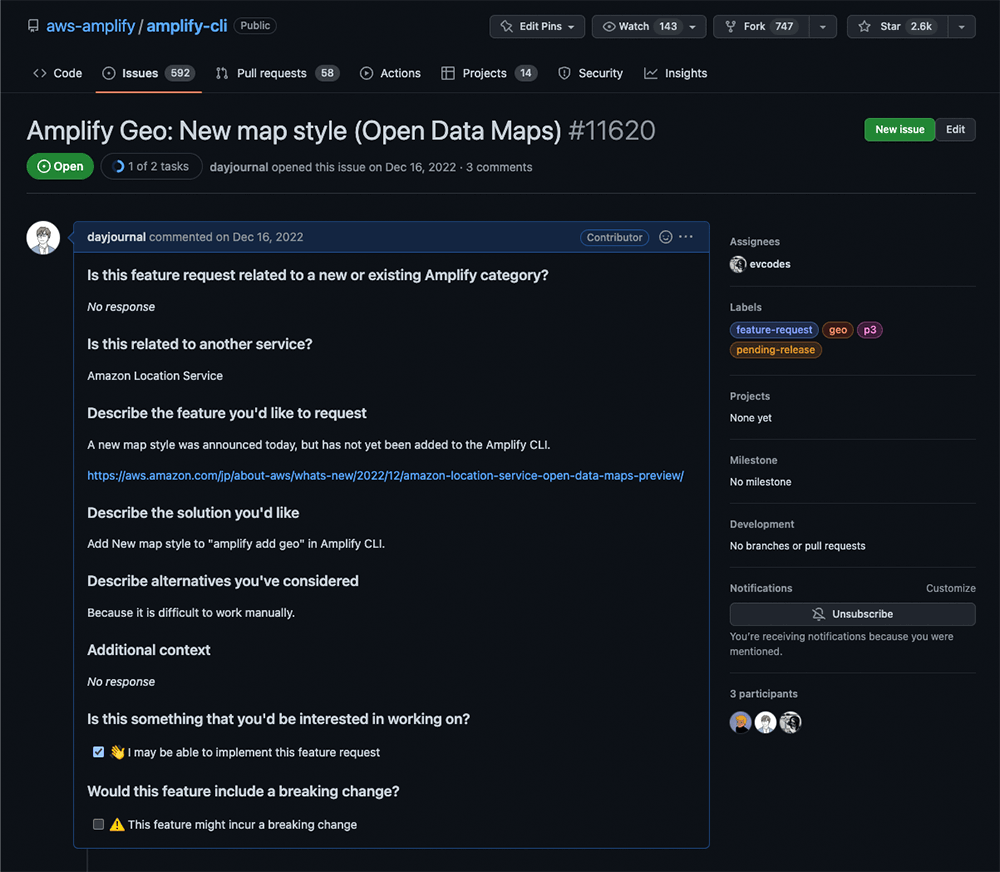
Task: Open dayjournal's avatar beside the comment
Action: 43,238
